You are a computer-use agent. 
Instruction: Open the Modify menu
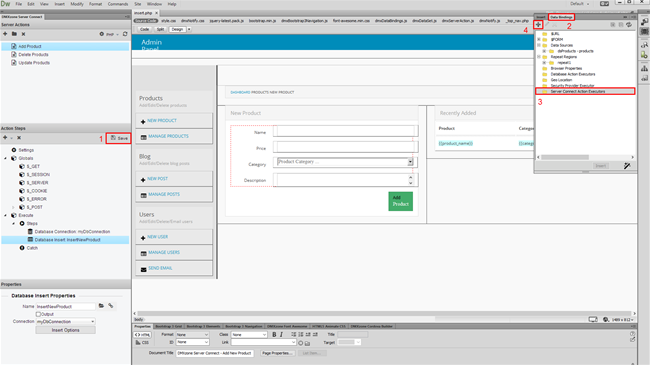pos(77,4)
